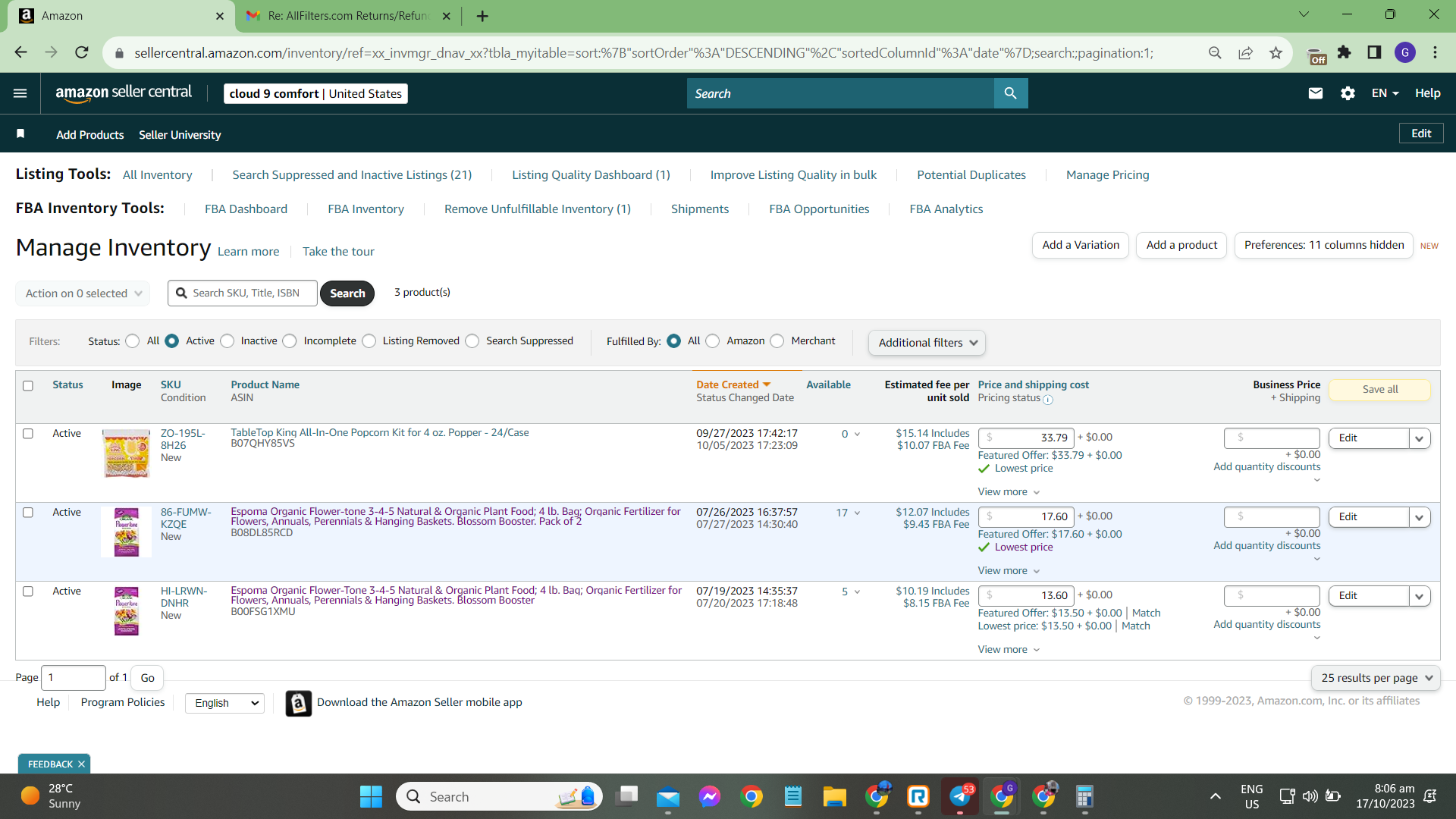This screenshot has height=819, width=1456.
Task: Open the Edit dropdown arrow for ZO-195L-8H26
Action: click(x=1420, y=438)
